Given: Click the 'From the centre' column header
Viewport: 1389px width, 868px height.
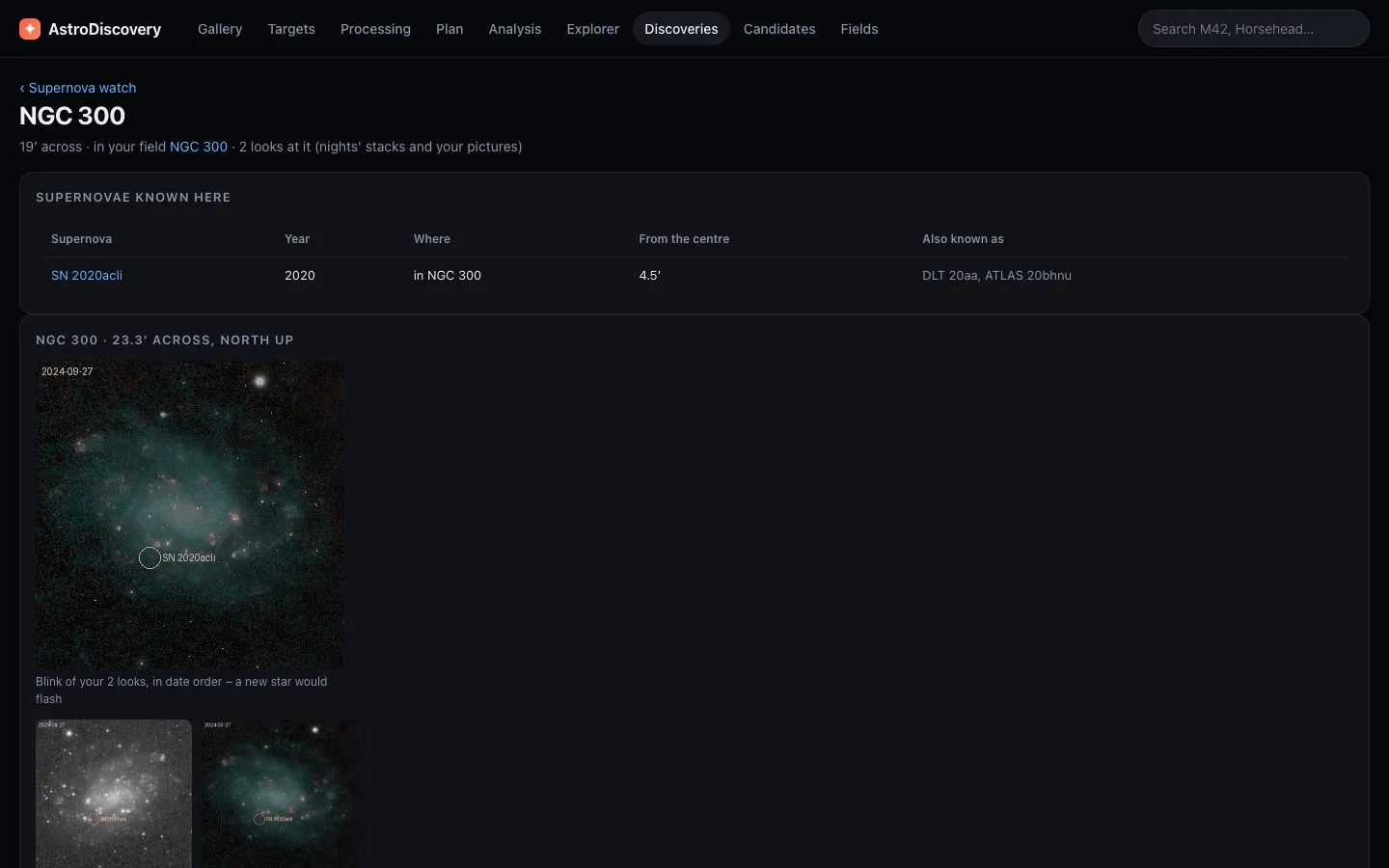Looking at the screenshot, I should (684, 239).
